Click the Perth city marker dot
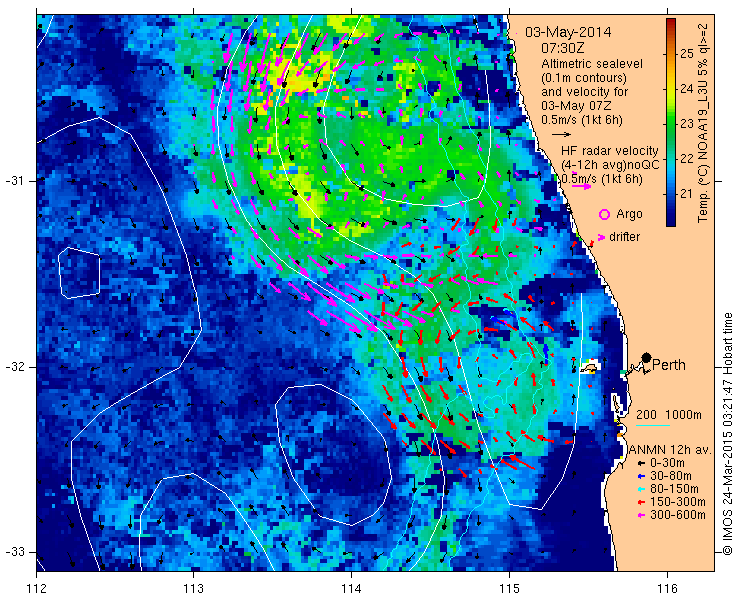 pos(647,357)
